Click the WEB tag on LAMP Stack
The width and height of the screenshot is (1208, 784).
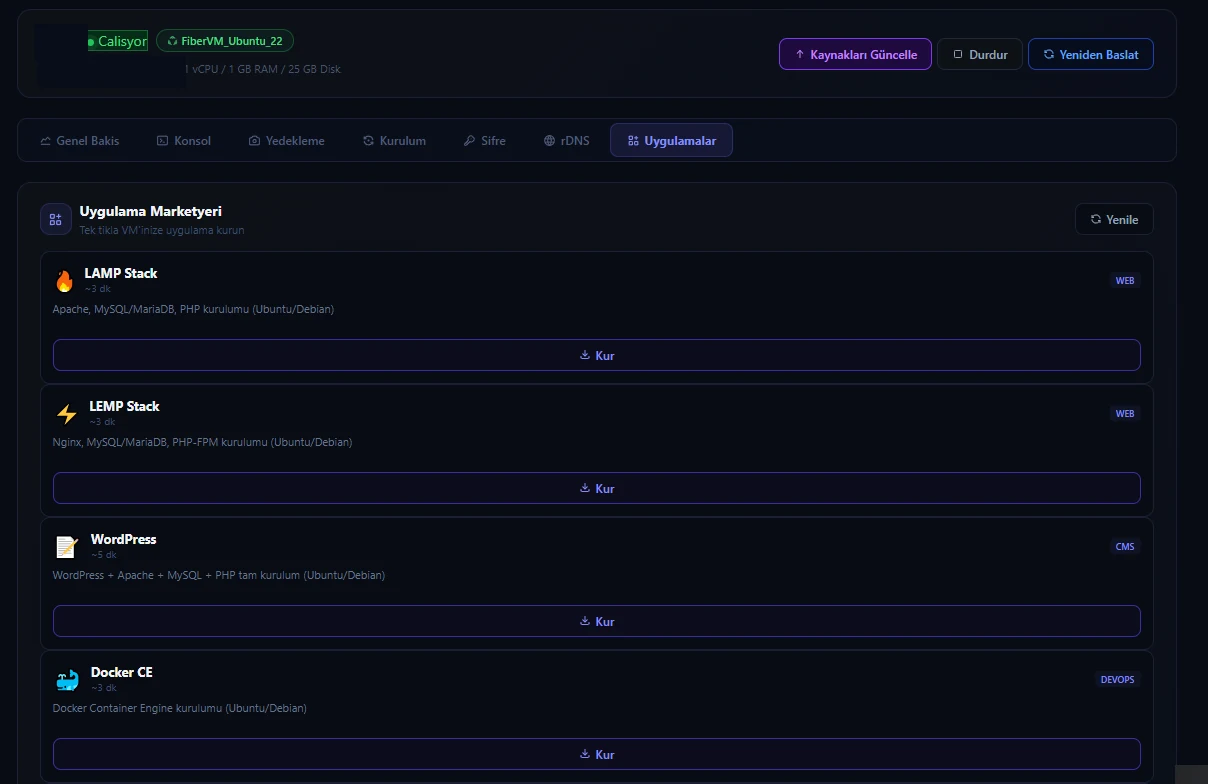coord(1125,281)
